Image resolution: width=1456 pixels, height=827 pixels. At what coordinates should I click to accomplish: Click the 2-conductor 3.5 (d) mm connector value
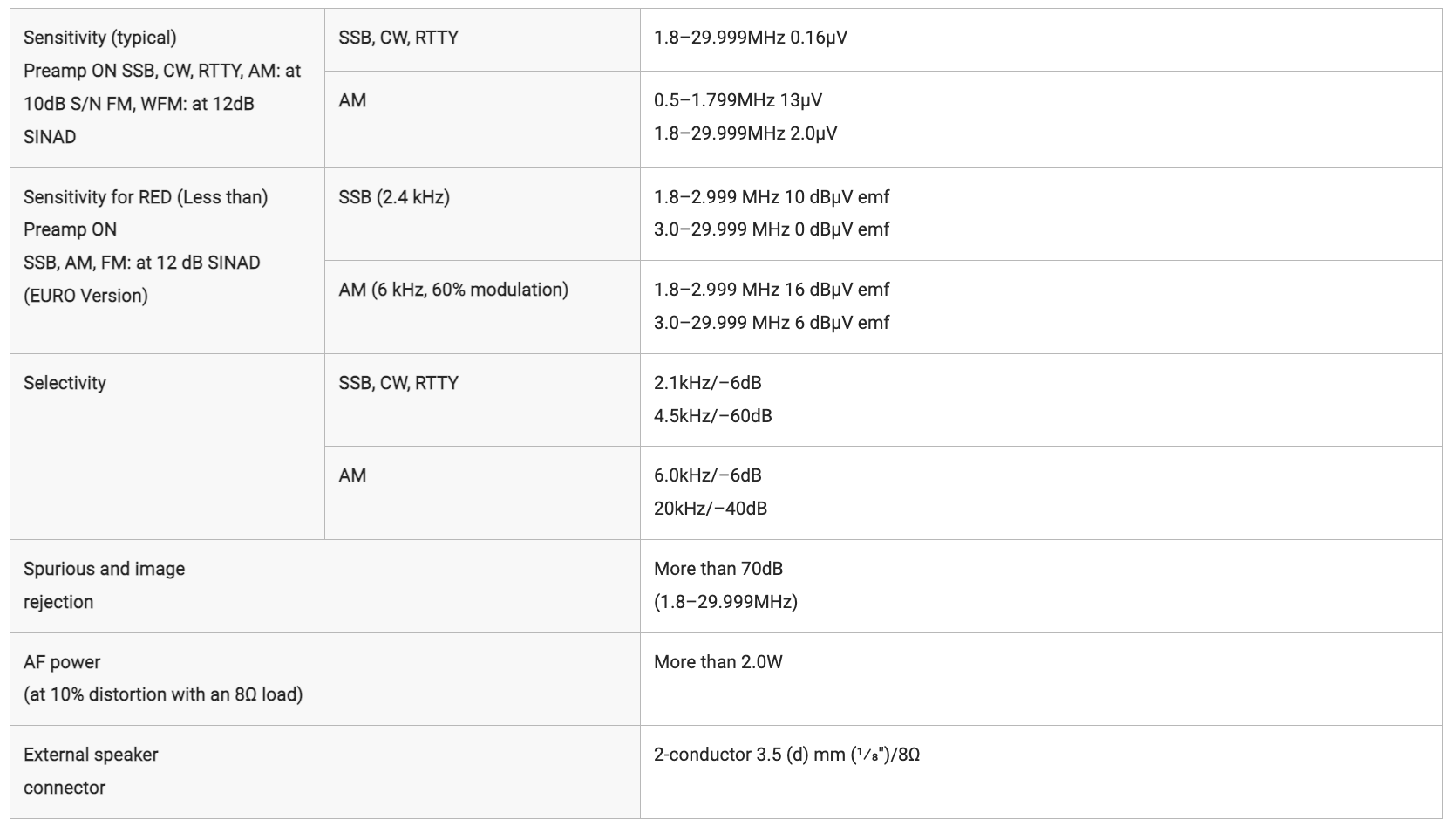pos(787,755)
